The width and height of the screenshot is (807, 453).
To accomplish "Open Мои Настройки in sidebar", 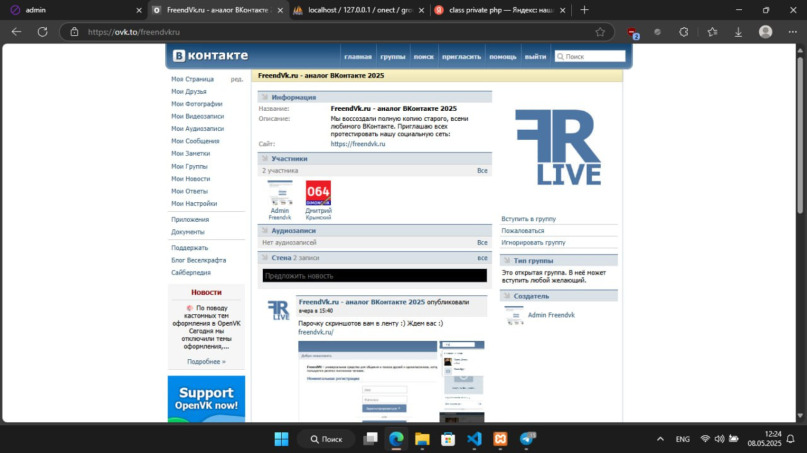I will click(x=194, y=203).
